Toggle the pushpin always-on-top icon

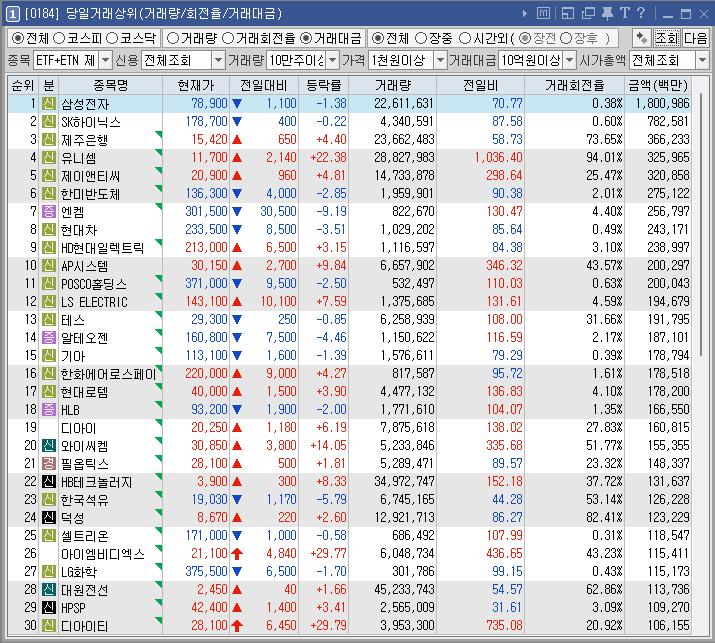point(607,13)
